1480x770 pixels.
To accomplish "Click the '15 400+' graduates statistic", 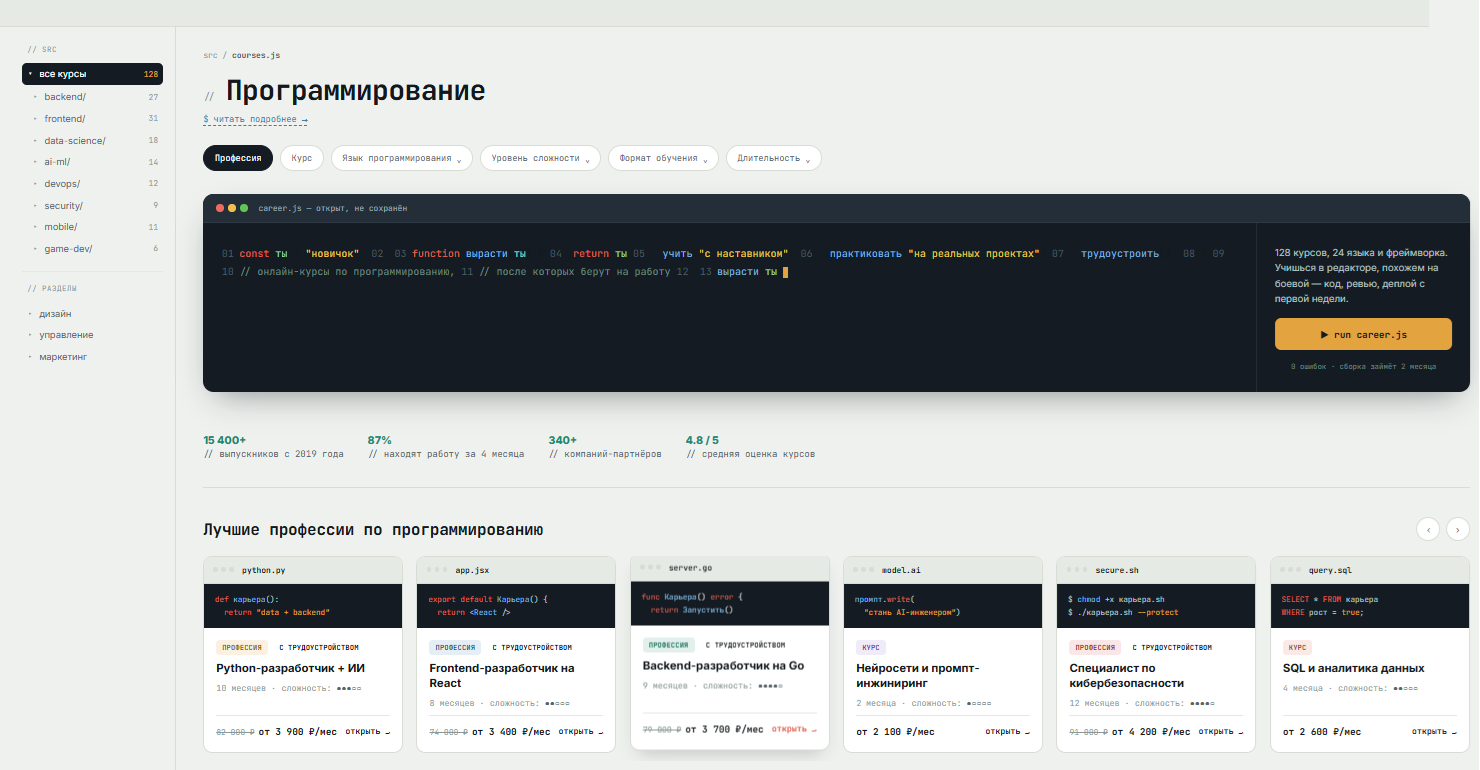I will pos(225,440).
